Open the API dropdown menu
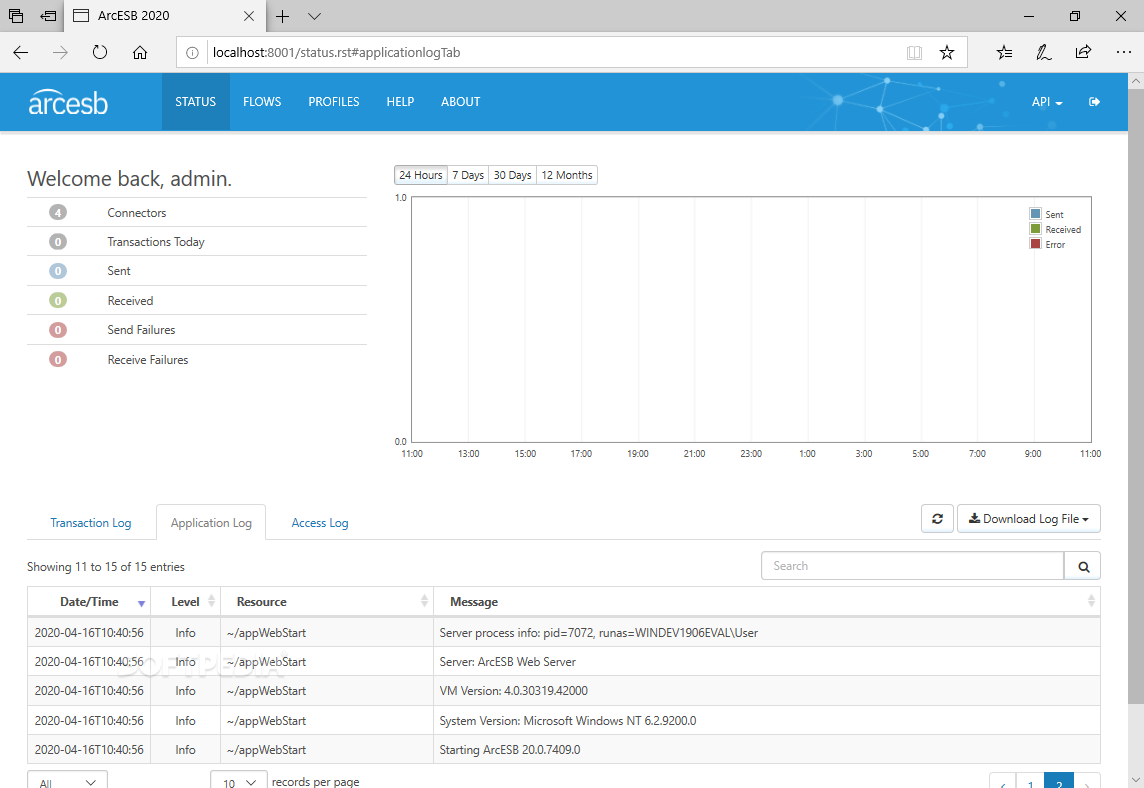Image resolution: width=1144 pixels, height=788 pixels. 1047,102
